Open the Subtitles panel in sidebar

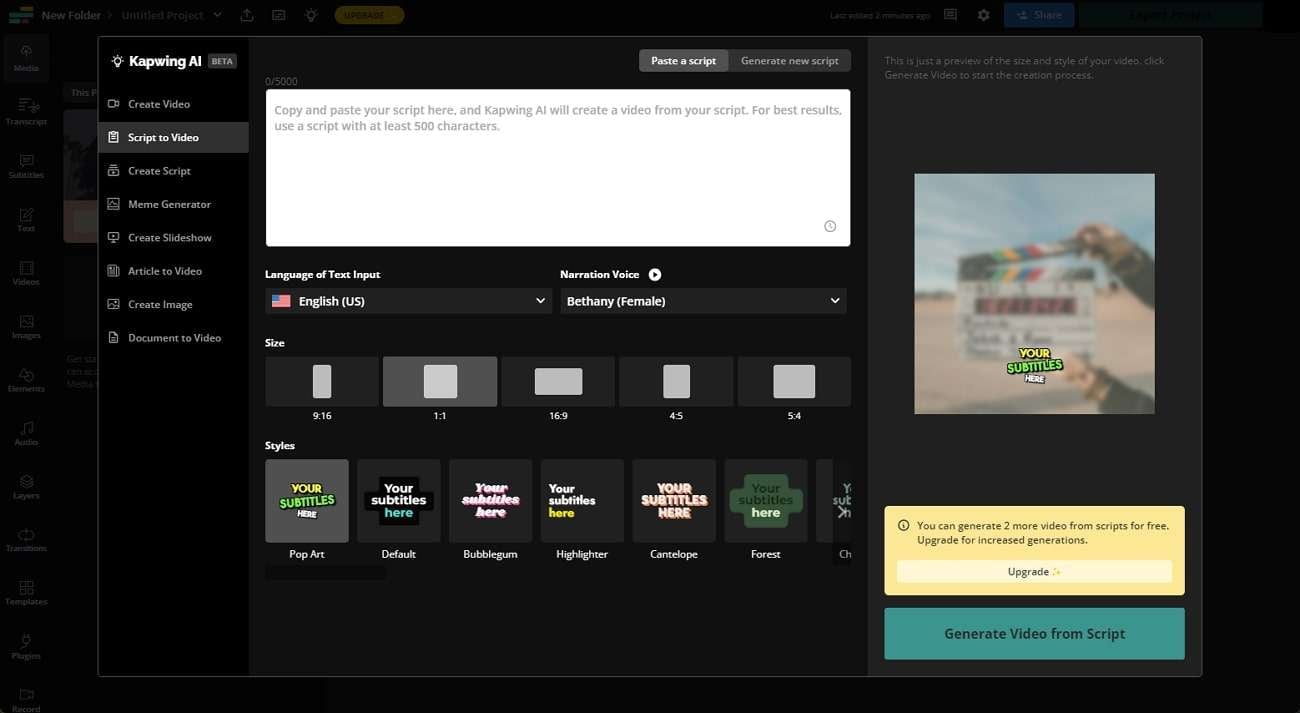(26, 165)
